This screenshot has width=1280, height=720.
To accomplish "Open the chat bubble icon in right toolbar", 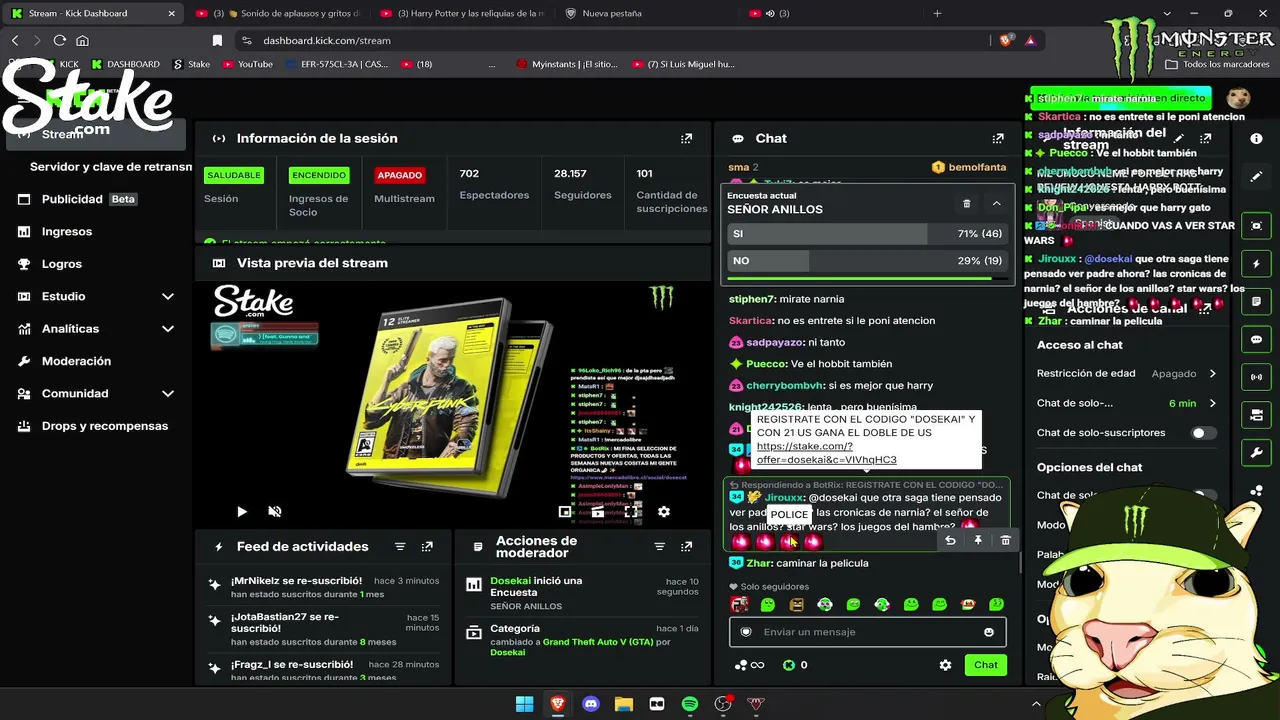I will point(1257,340).
